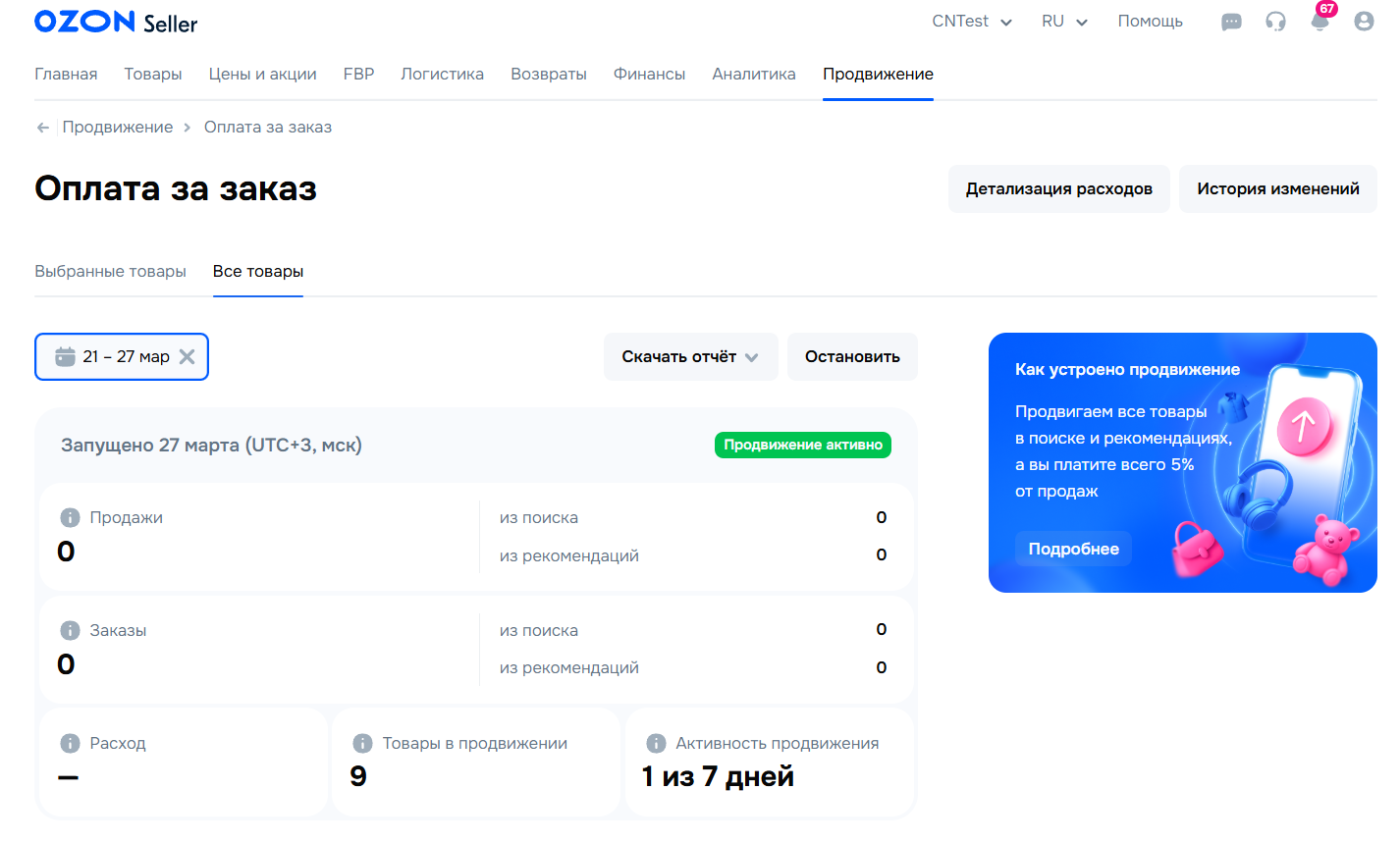Expand the CNTest account dropdown

click(x=971, y=22)
